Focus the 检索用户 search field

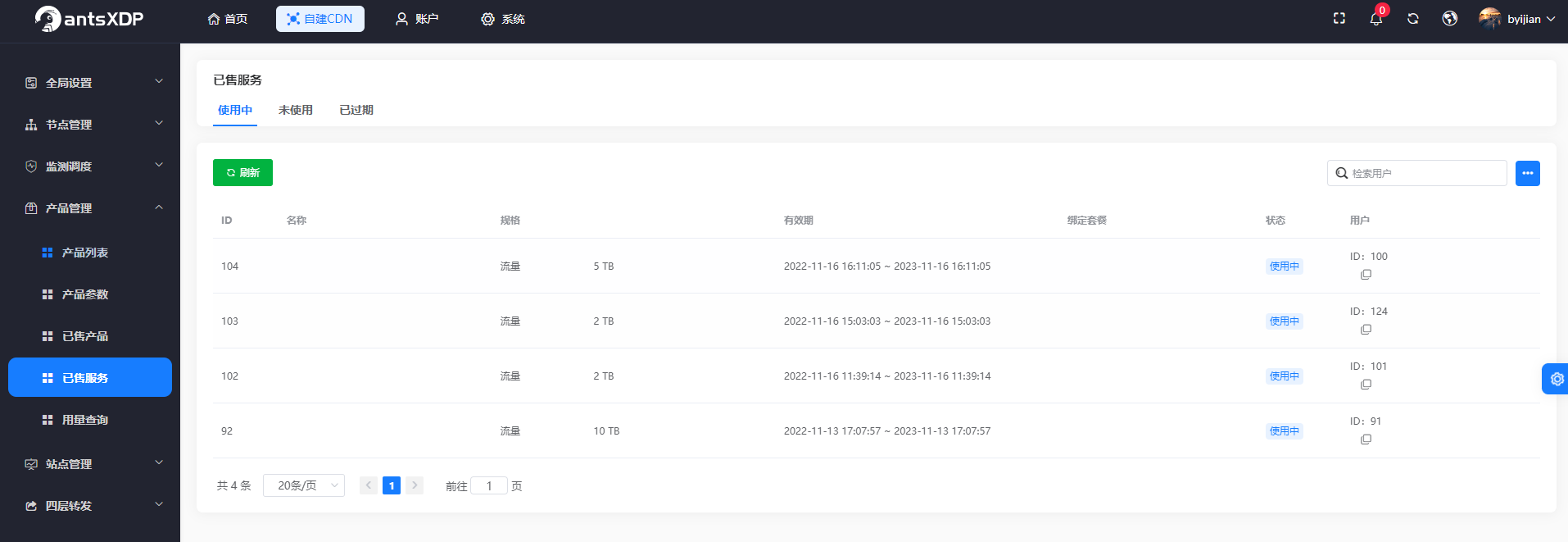1417,173
